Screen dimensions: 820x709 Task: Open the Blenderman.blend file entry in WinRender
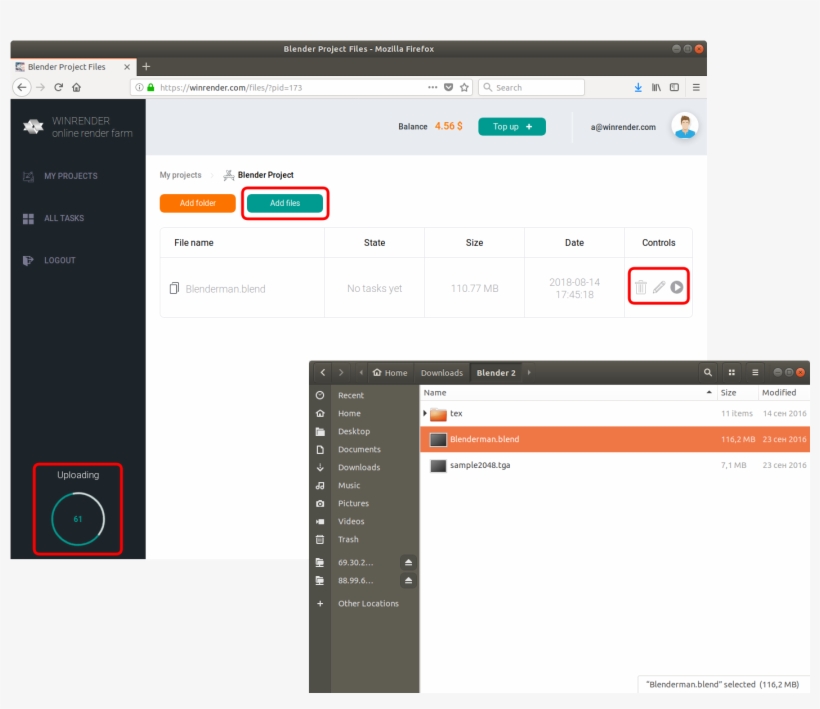[225, 289]
